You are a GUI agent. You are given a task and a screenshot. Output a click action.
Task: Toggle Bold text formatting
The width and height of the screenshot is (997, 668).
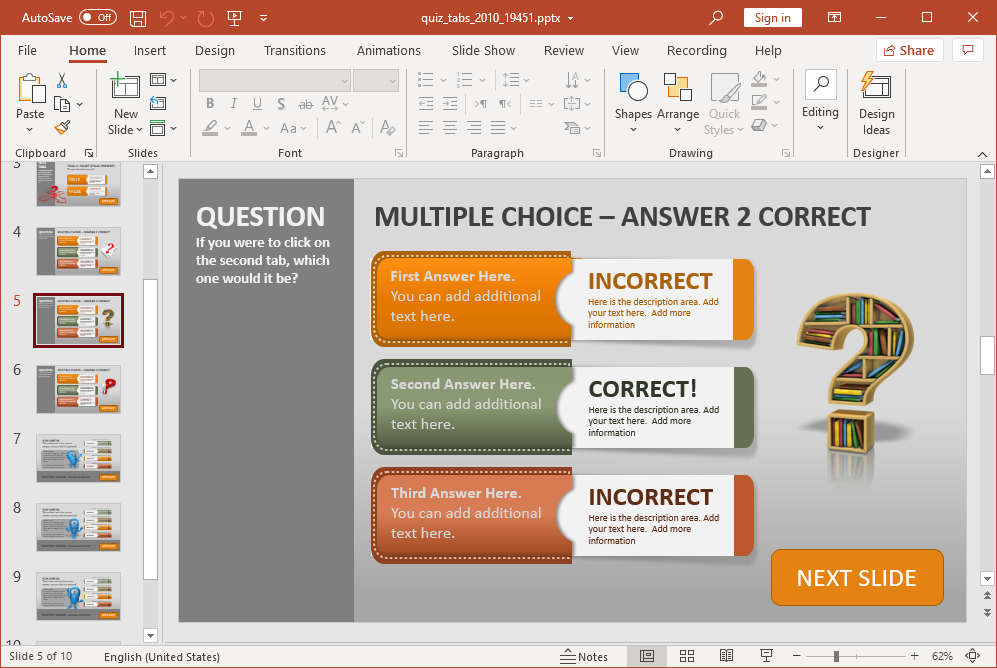210,104
